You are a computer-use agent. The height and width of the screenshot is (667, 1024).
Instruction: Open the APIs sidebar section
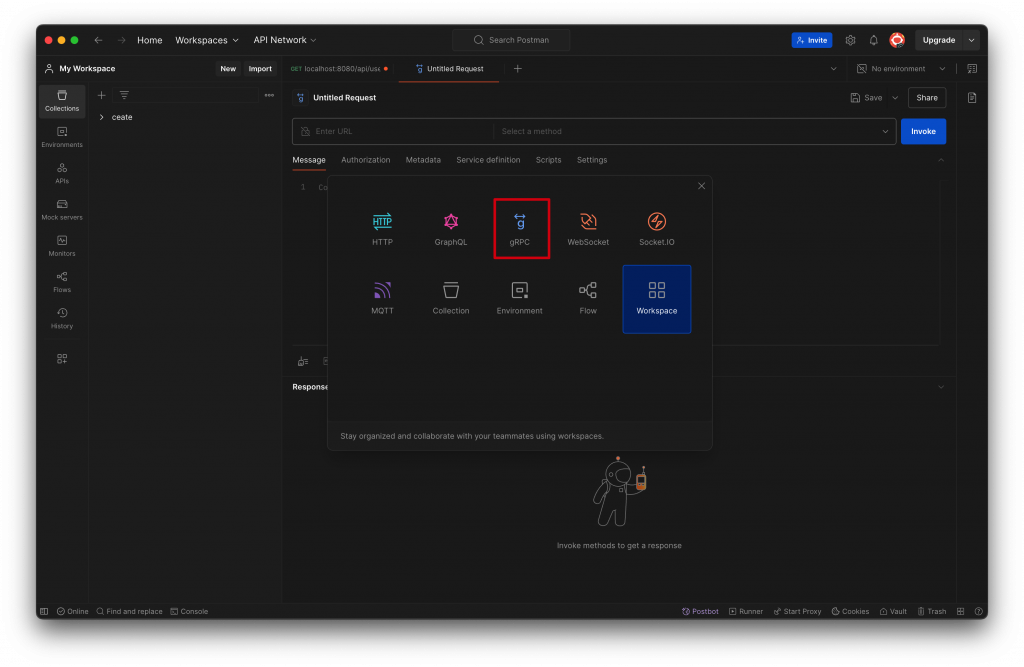click(62, 174)
